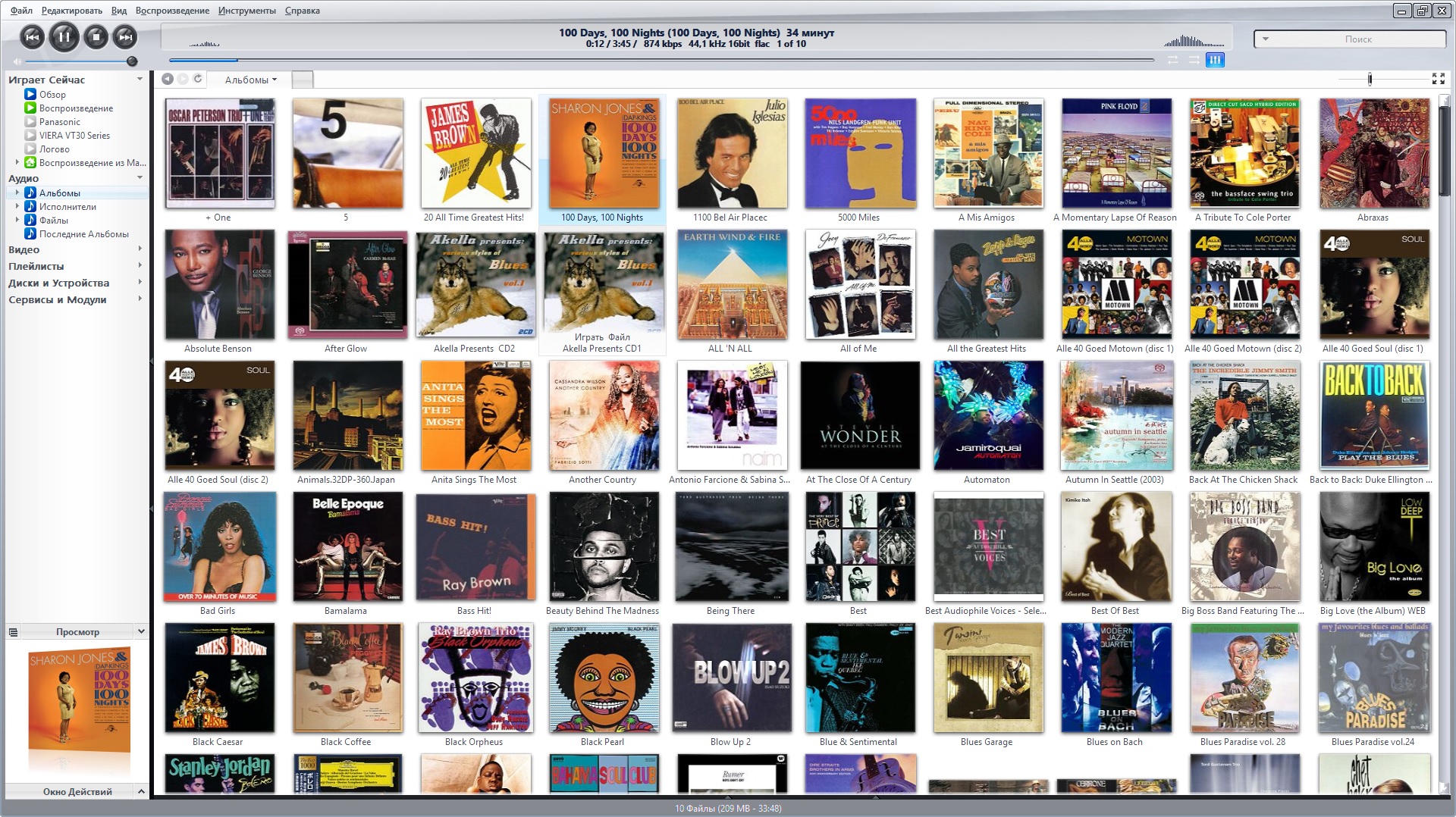The height and width of the screenshot is (817, 1456).
Task: Open the Редактировать menu
Action: [x=72, y=11]
